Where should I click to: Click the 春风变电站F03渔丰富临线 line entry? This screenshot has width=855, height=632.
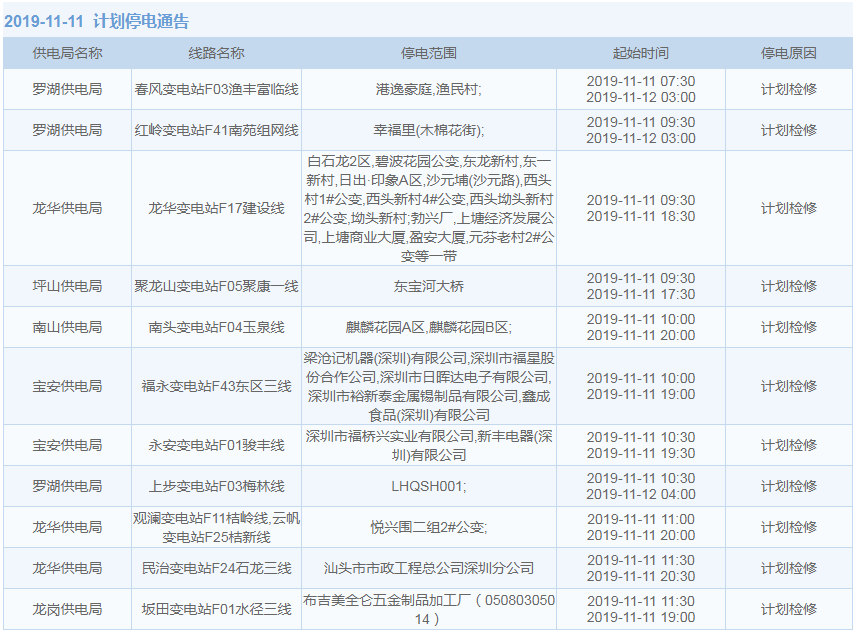point(216,89)
